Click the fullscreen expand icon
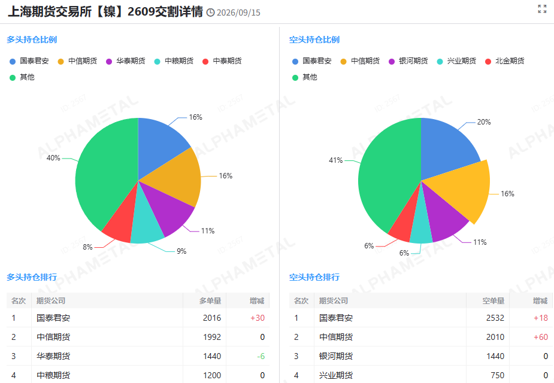The height and width of the screenshot is (383, 554). (542, 9)
